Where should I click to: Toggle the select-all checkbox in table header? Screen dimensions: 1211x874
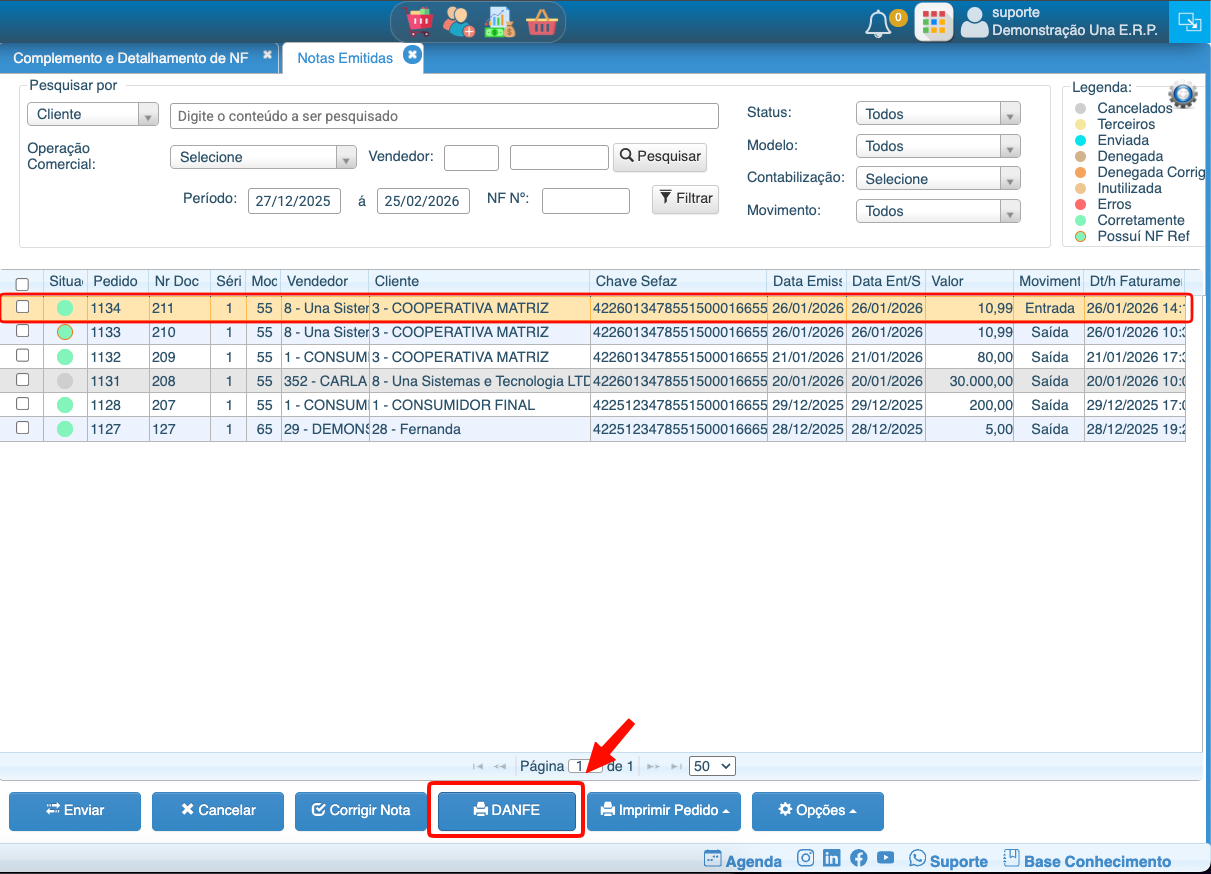[23, 284]
